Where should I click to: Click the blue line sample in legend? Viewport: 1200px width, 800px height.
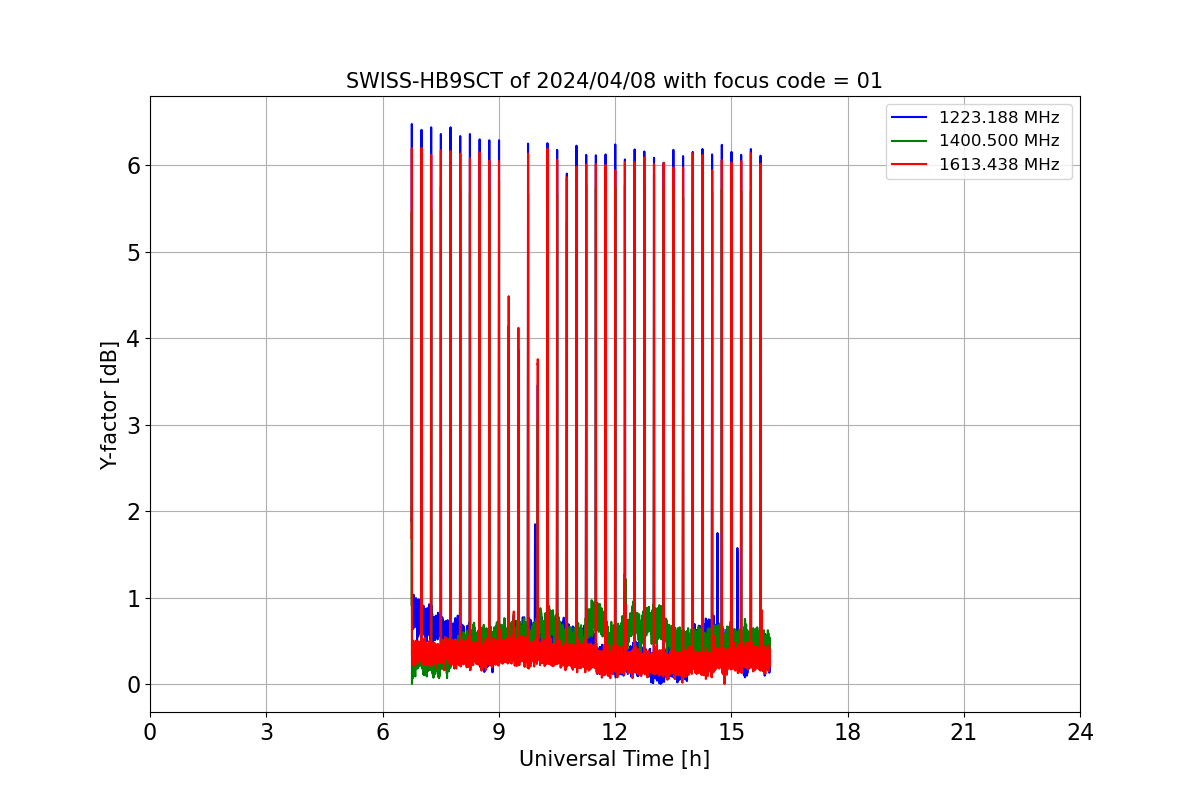click(x=910, y=118)
